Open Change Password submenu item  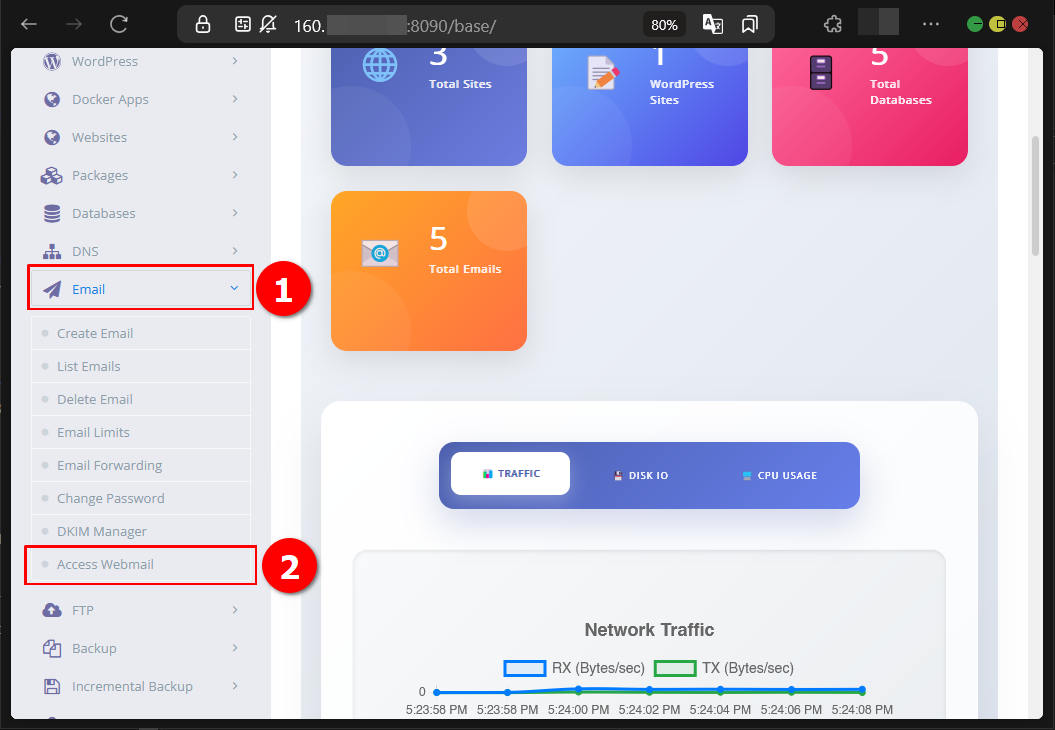pos(141,499)
